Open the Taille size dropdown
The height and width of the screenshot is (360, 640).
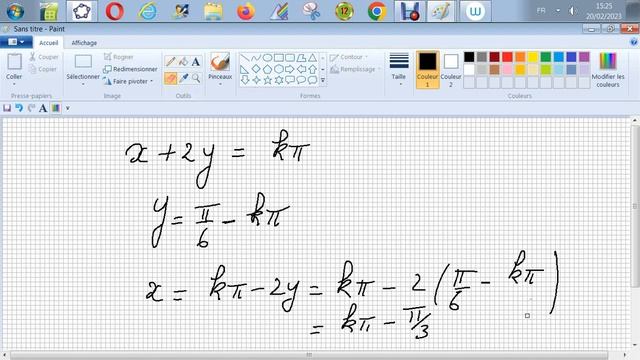398,70
